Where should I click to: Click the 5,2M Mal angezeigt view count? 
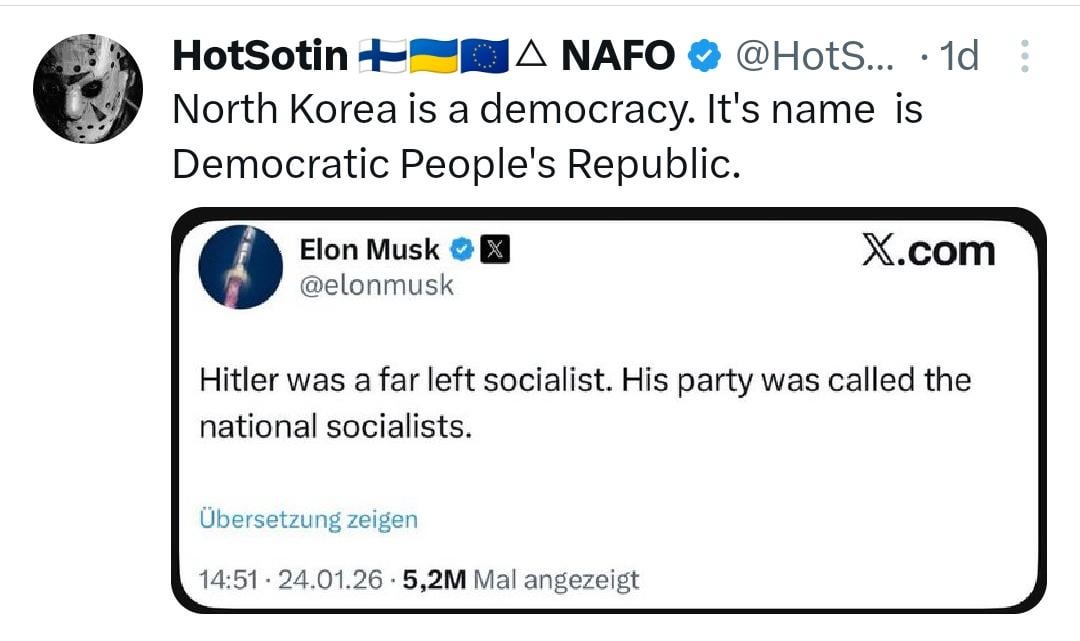coord(520,579)
